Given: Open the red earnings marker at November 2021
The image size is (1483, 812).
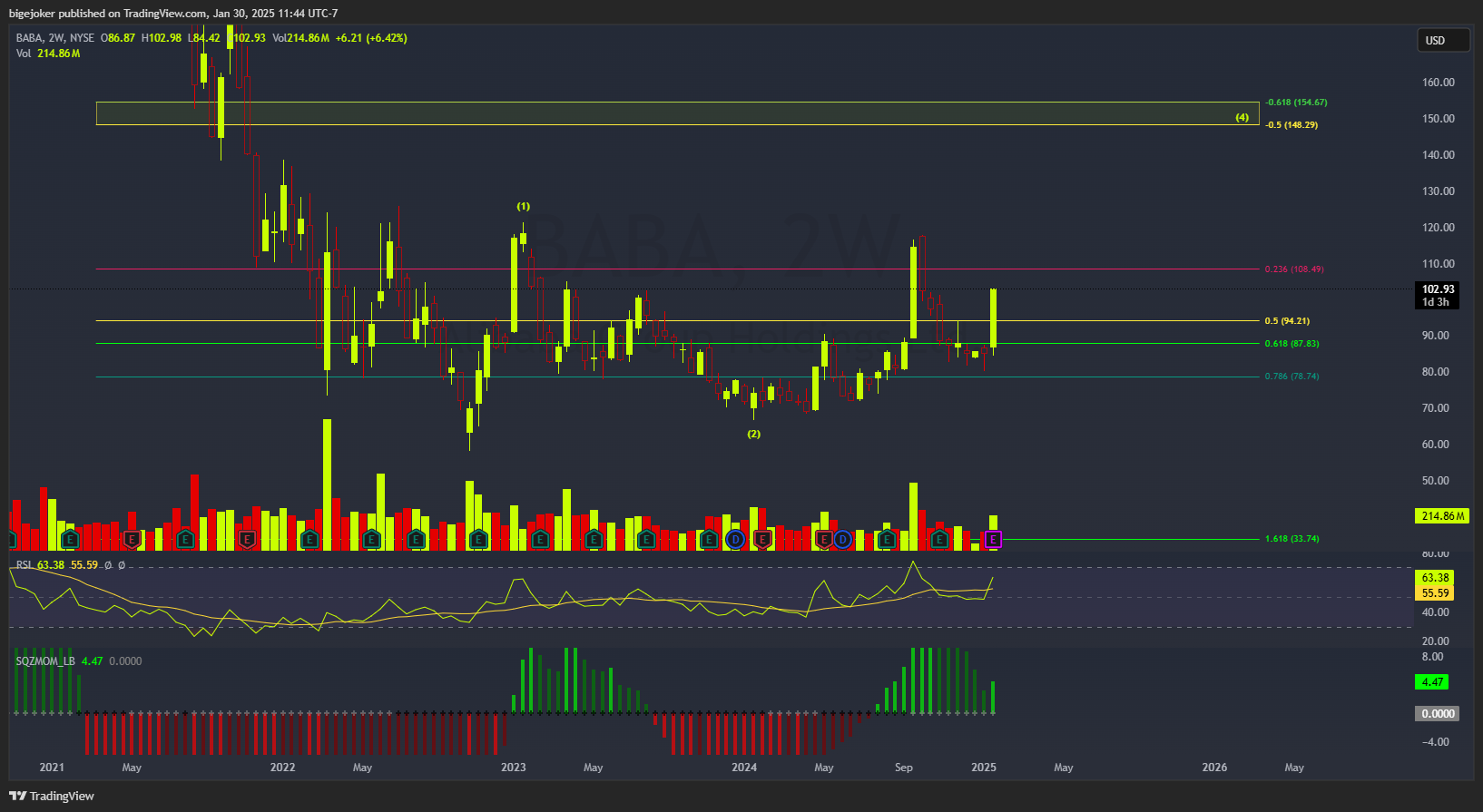Looking at the screenshot, I should click(247, 540).
